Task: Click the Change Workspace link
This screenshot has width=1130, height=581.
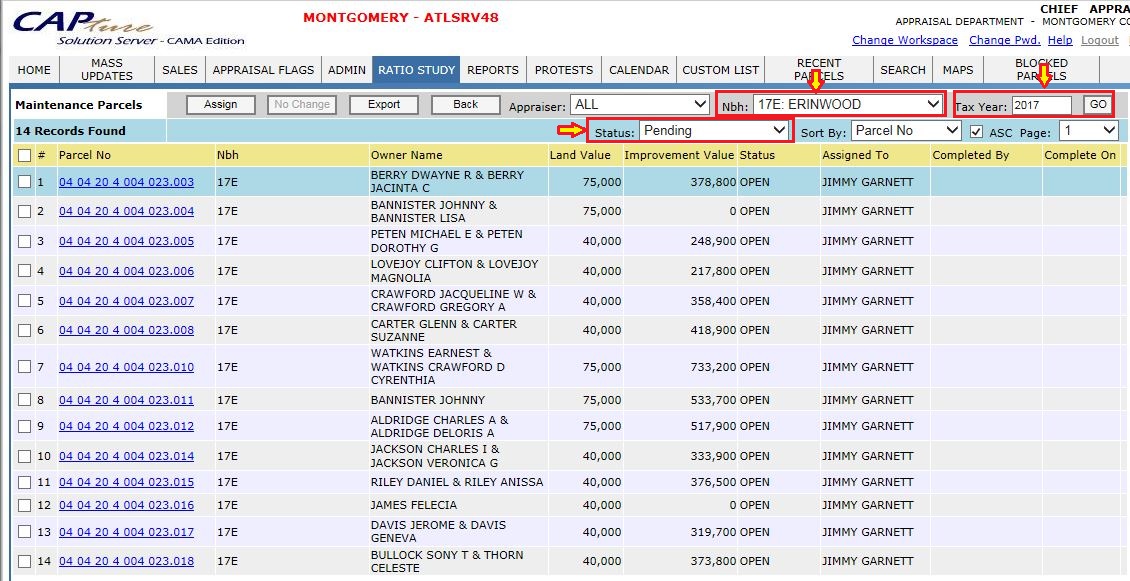Action: pos(904,40)
